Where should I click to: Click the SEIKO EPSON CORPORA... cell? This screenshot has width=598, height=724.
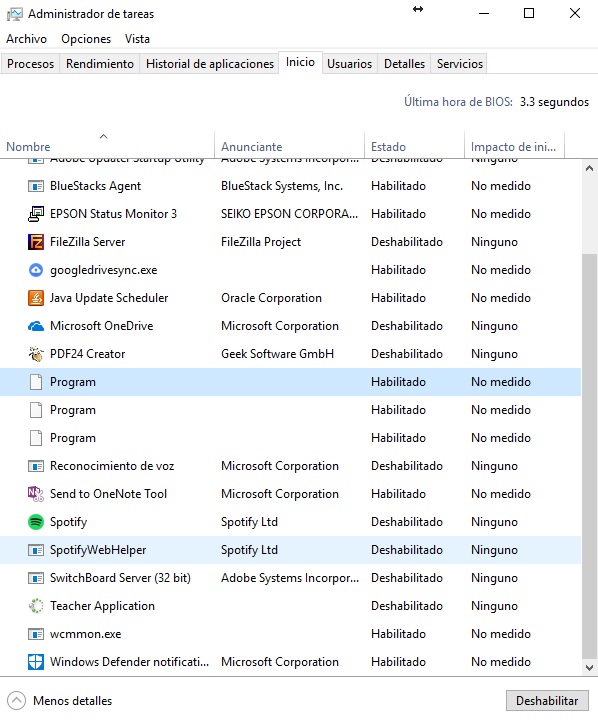290,214
